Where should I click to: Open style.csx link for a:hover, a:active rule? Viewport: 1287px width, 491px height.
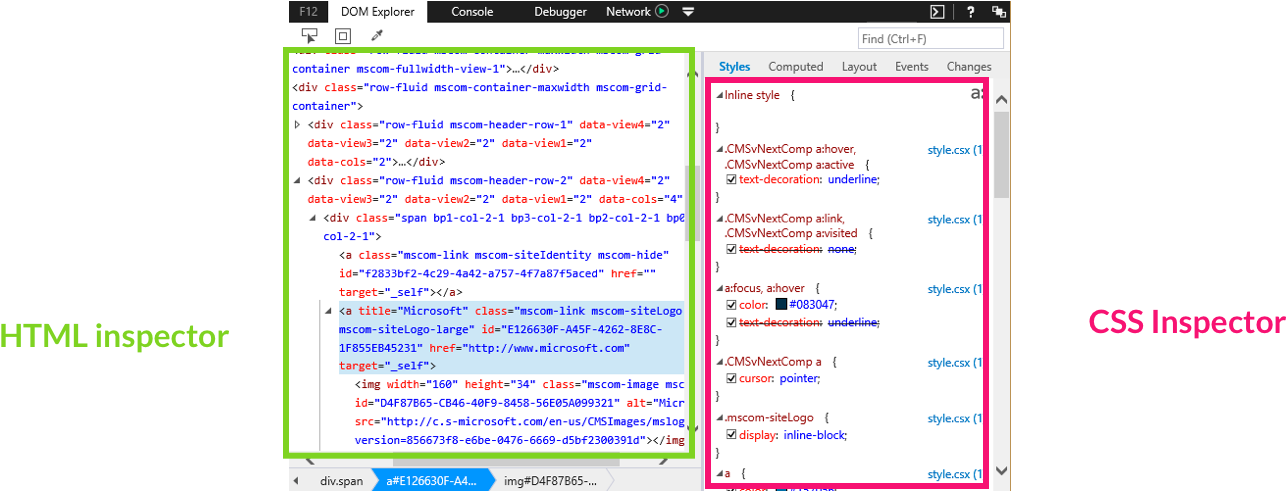click(x=955, y=150)
